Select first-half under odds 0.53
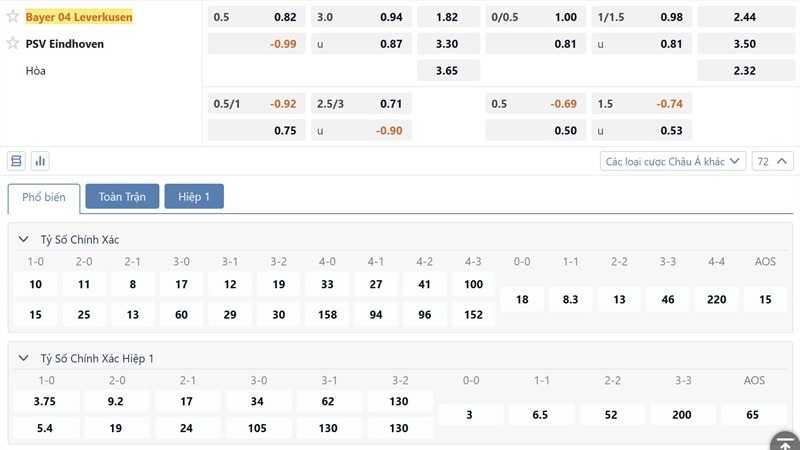The height and width of the screenshot is (450, 800). click(642, 131)
